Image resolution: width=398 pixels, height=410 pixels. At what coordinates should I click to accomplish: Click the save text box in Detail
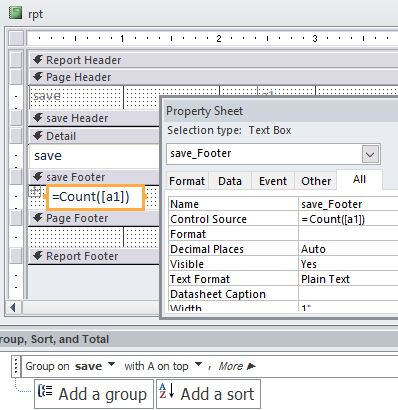95,156
